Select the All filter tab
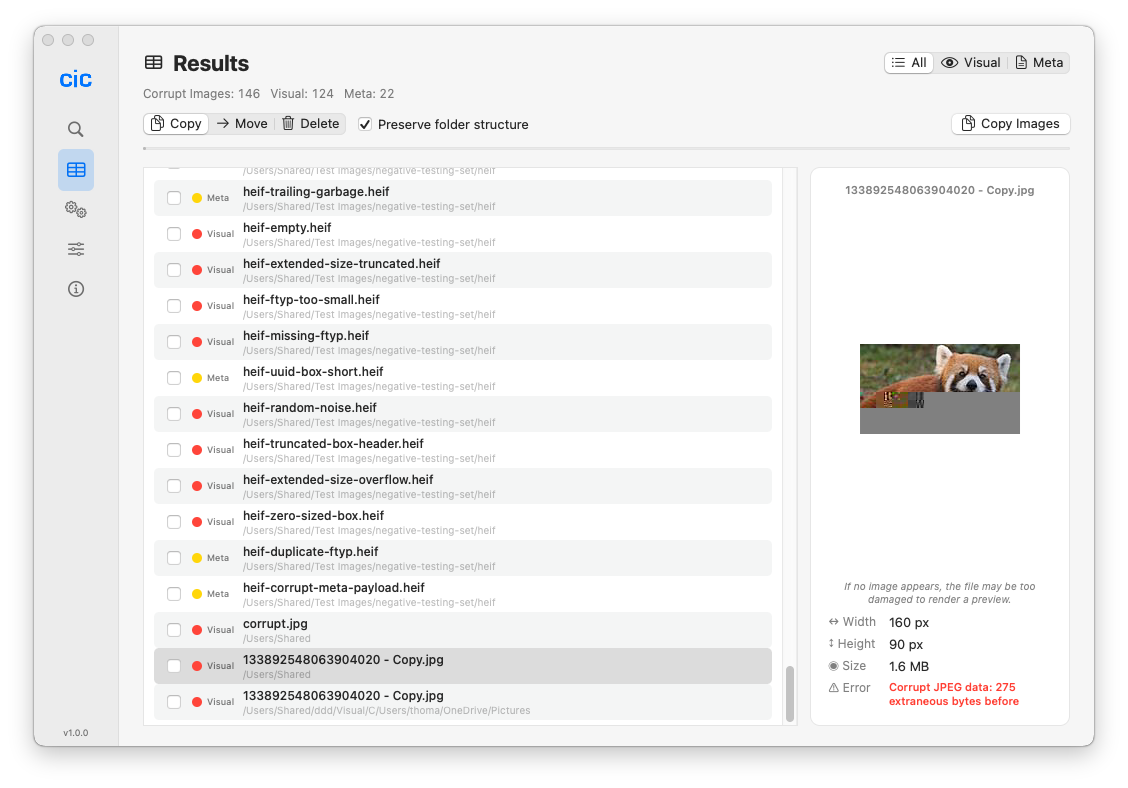The width and height of the screenshot is (1128, 788). (x=909, y=63)
